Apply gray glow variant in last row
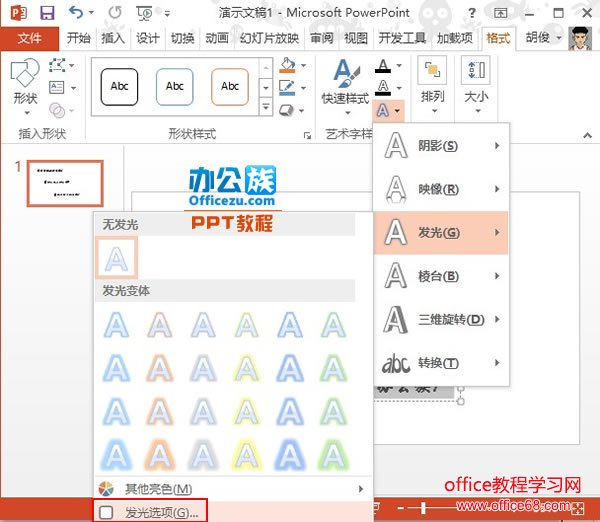 (203, 455)
